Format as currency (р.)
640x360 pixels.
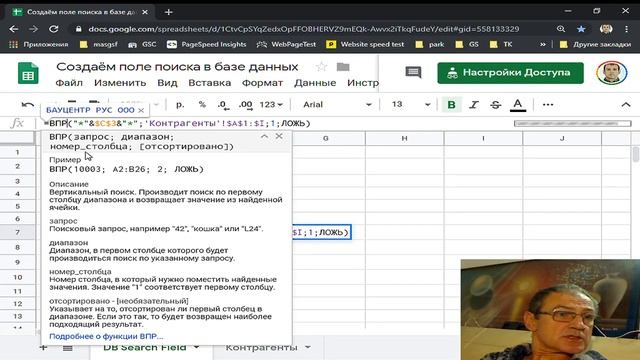pyautogui.click(x=180, y=104)
